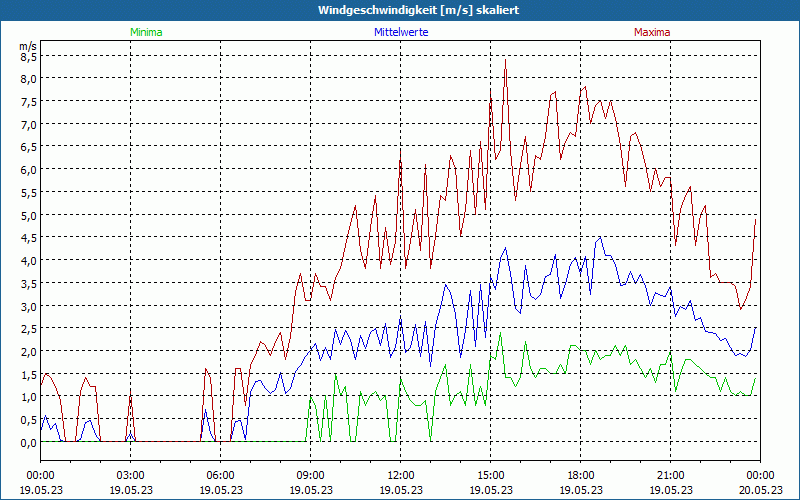Click the 20.05.23 date label
The image size is (800, 500).
(761, 490)
